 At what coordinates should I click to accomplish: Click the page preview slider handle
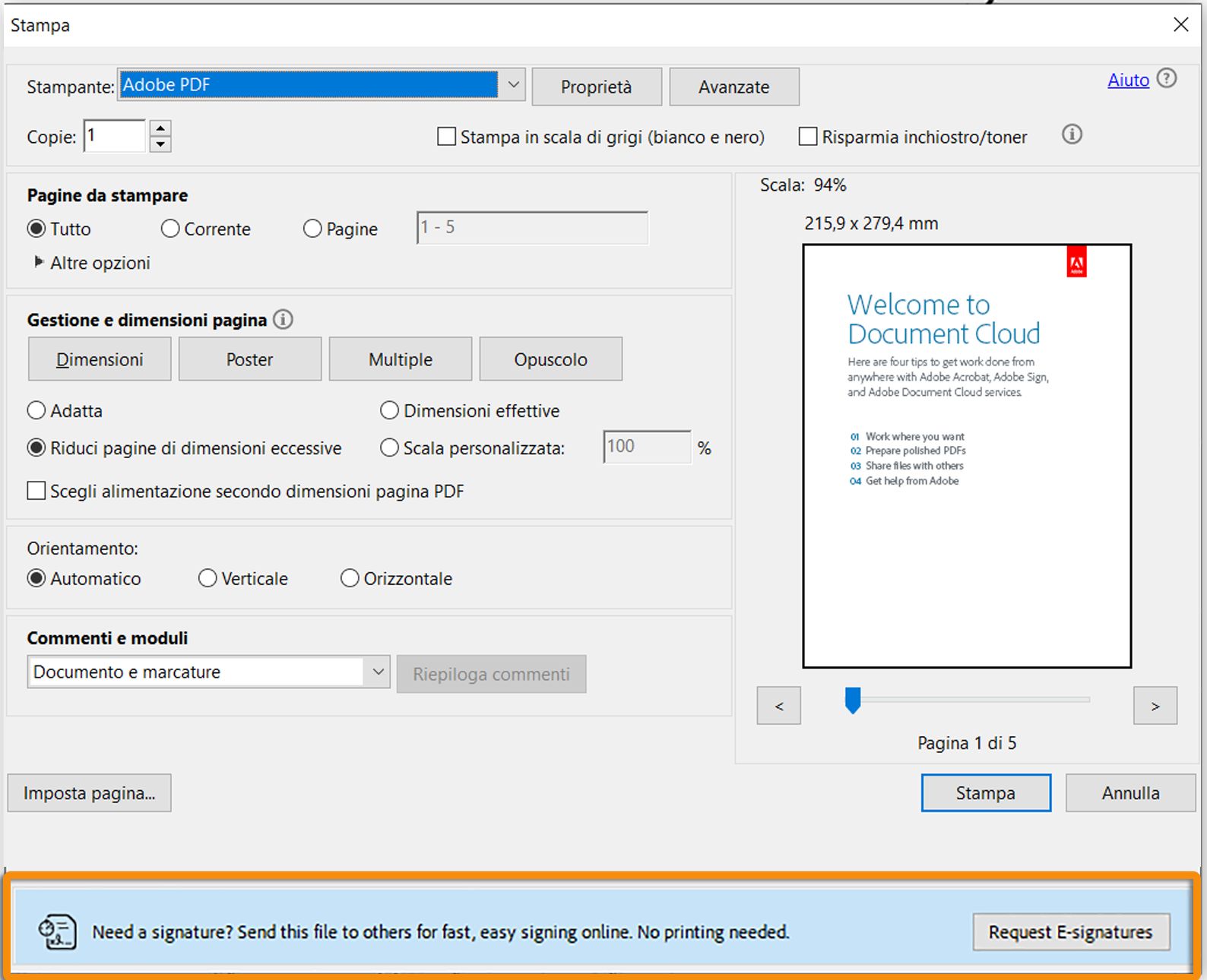click(853, 700)
